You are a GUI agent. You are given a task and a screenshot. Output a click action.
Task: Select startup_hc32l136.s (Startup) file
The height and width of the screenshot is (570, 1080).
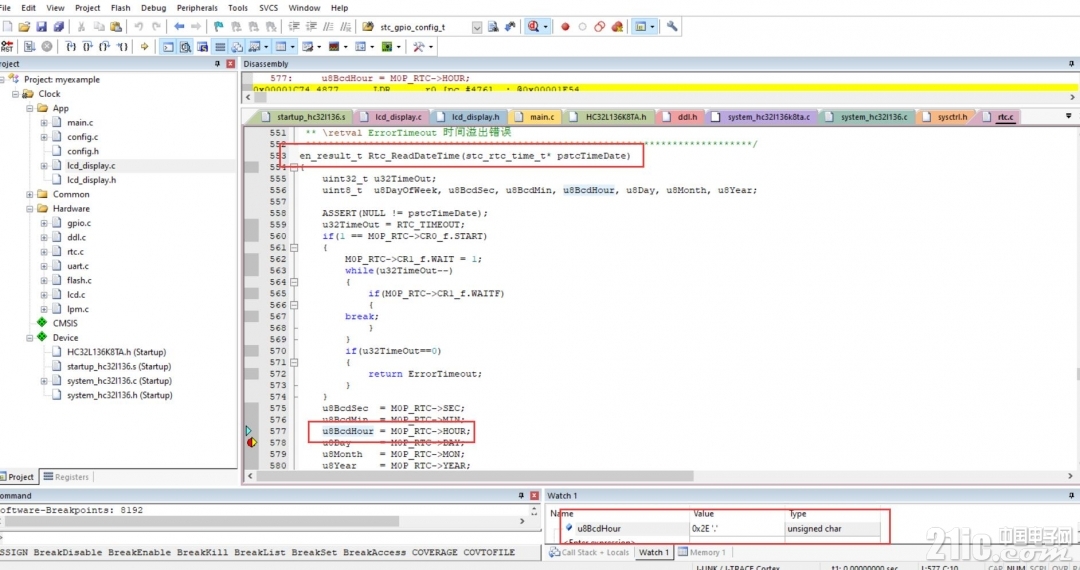click(118, 366)
